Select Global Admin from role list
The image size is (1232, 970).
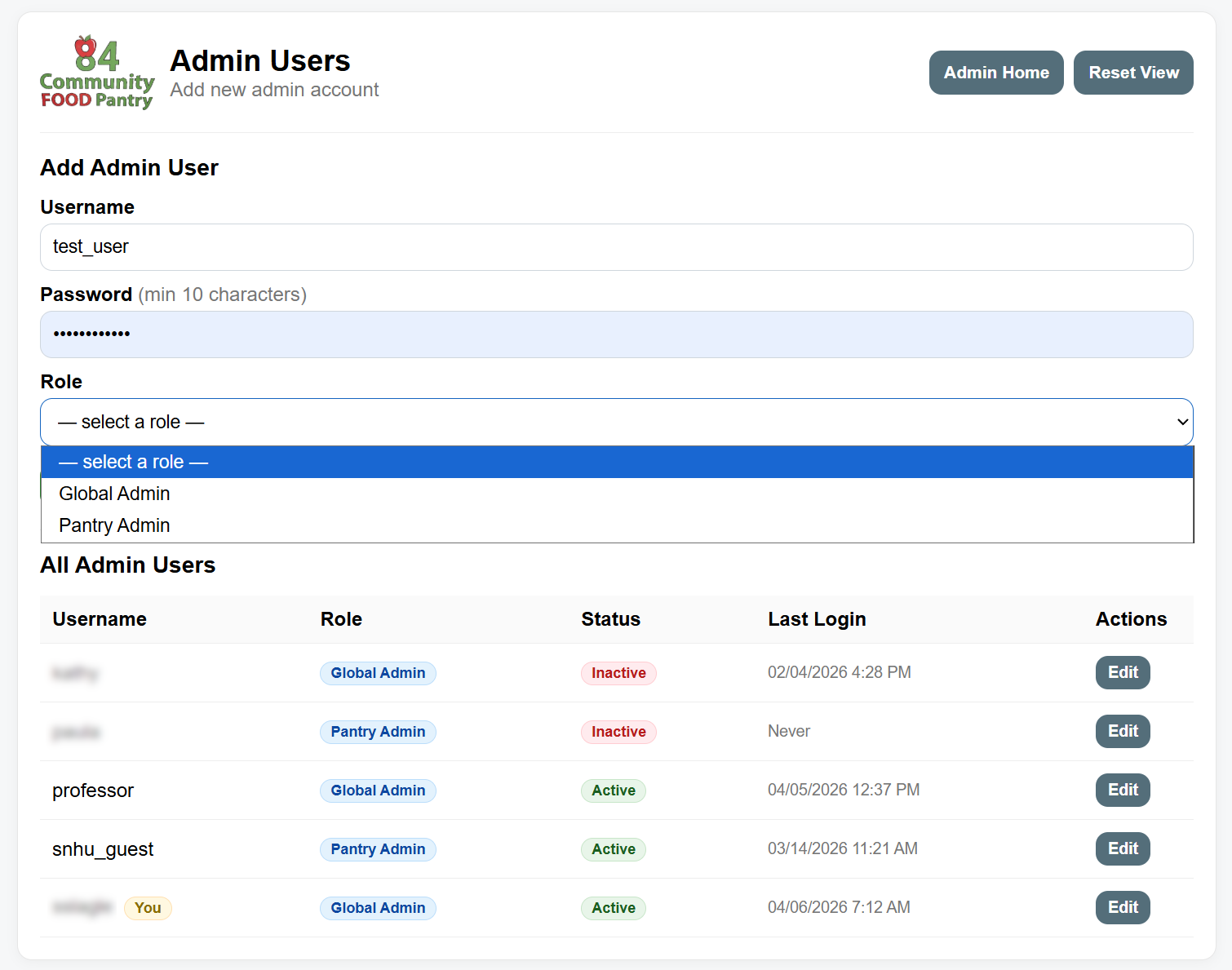click(617, 494)
